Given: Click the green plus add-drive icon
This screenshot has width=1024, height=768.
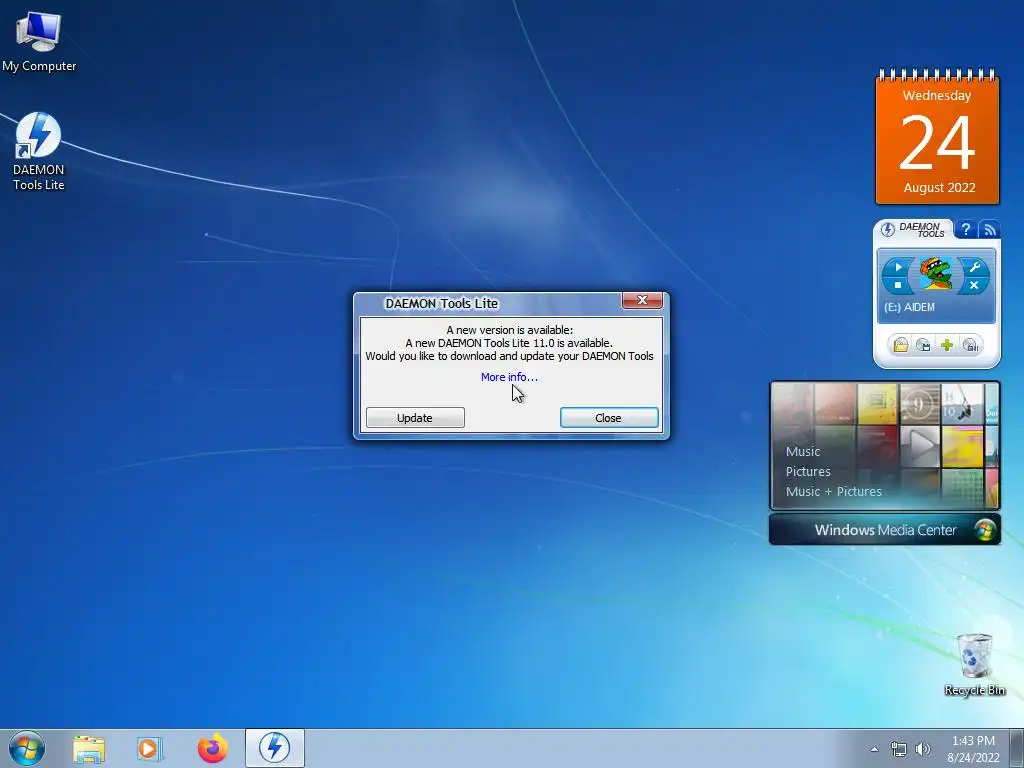Looking at the screenshot, I should [947, 345].
